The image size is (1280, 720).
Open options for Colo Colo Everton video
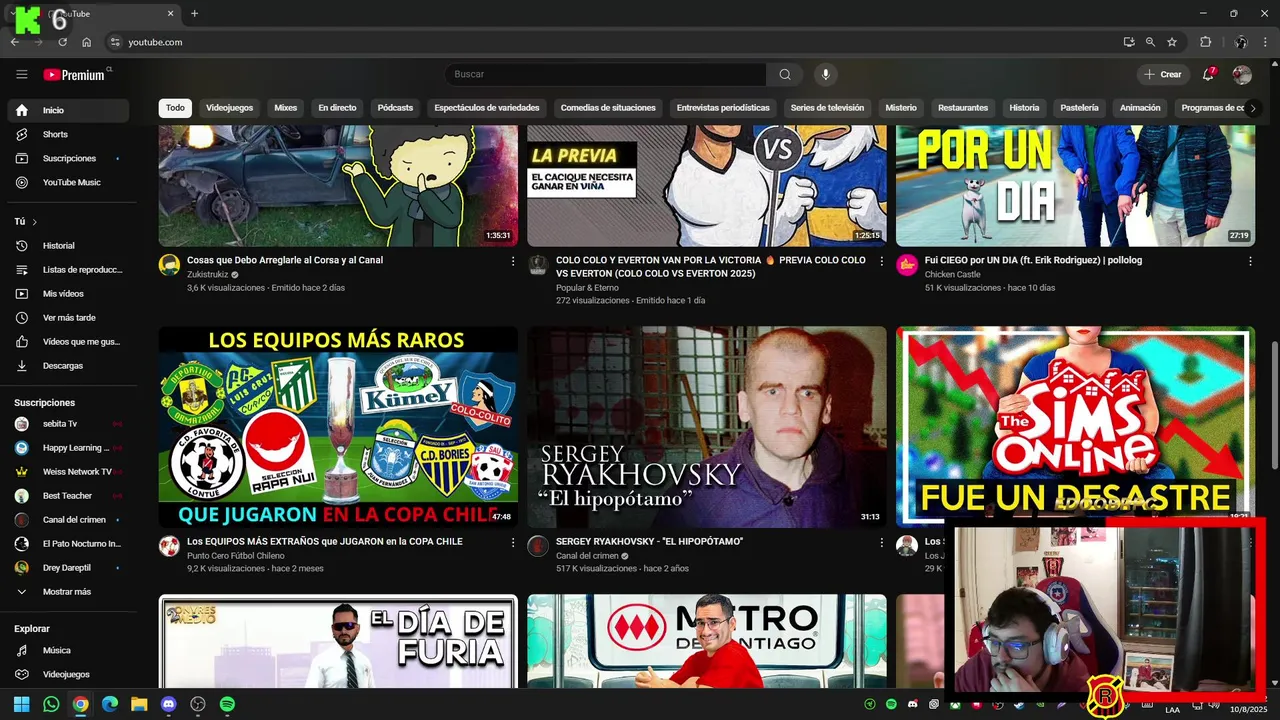[x=881, y=261]
